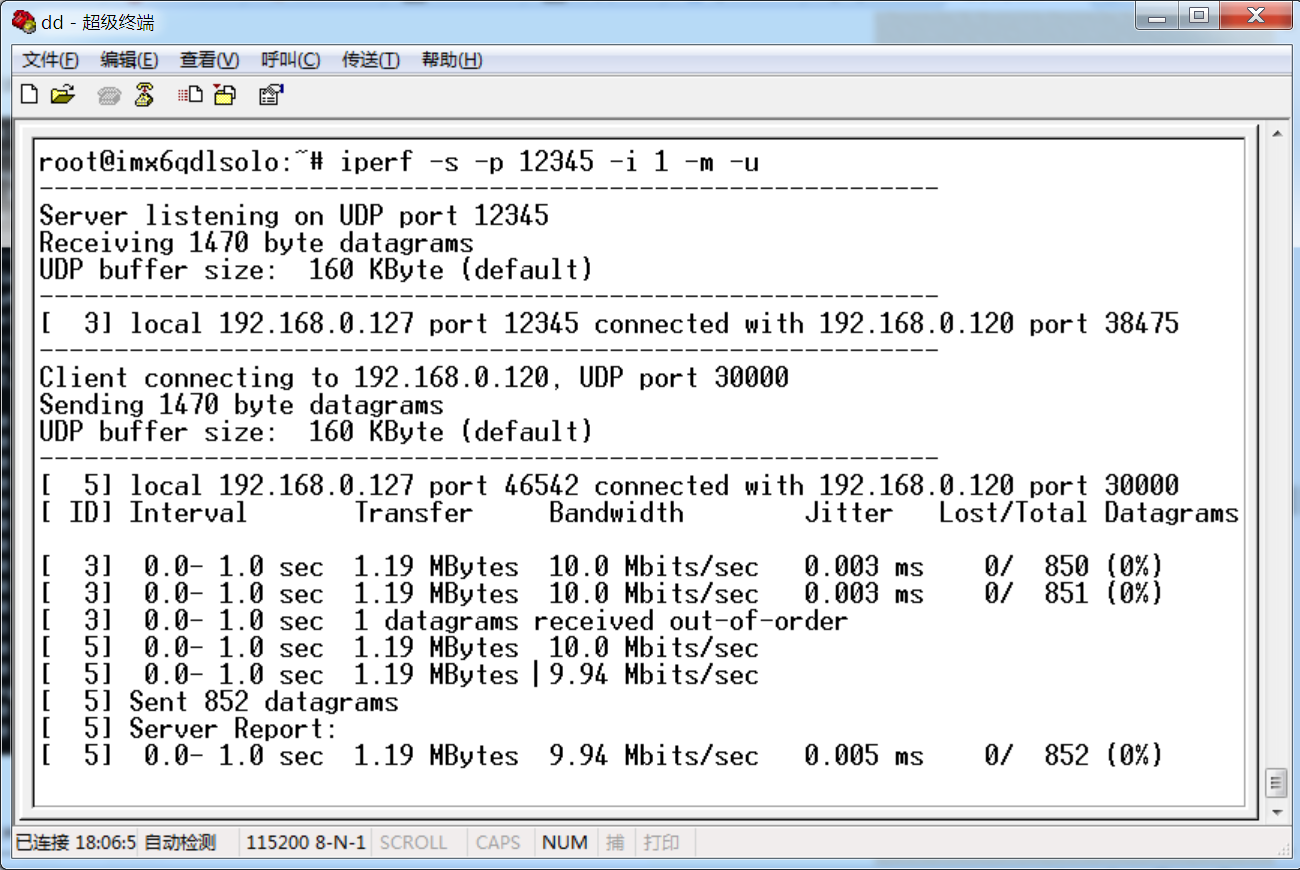
Task: Click the 'Lost/Total' column header text
Action: tap(1013, 513)
